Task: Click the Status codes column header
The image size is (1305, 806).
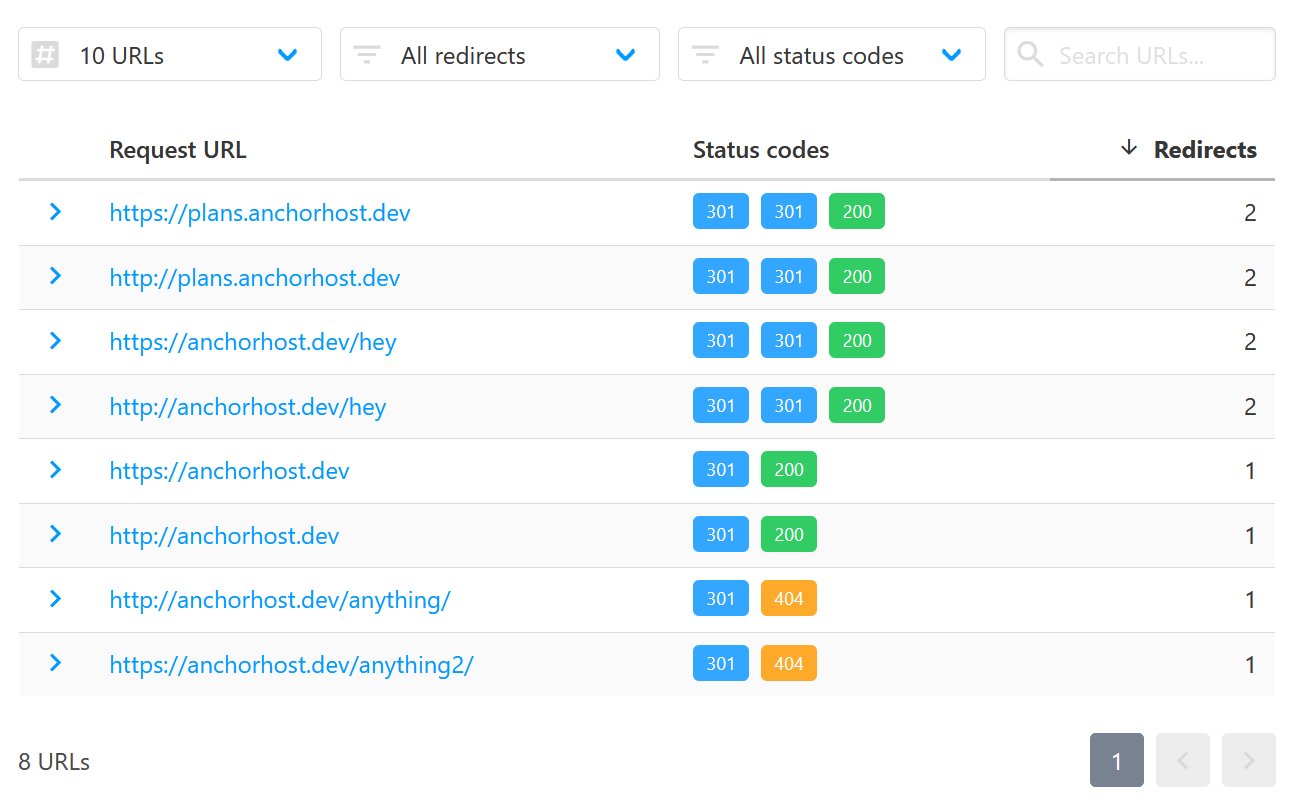Action: tap(761, 150)
